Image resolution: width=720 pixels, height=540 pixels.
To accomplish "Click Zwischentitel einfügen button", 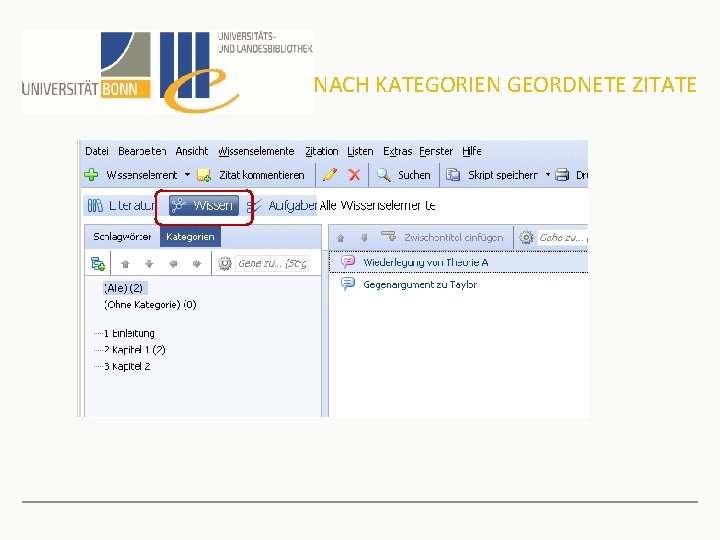I will tap(443, 237).
